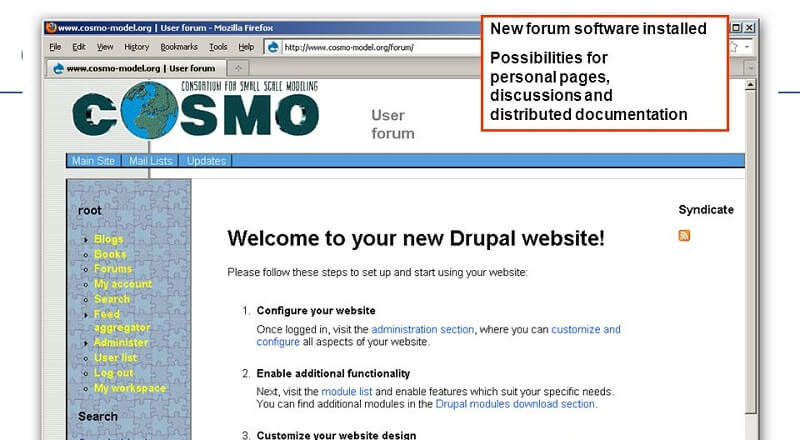Image resolution: width=800 pixels, height=440 pixels.
Task: Click the Search block heading in sidebar
Action: pyautogui.click(x=98, y=417)
